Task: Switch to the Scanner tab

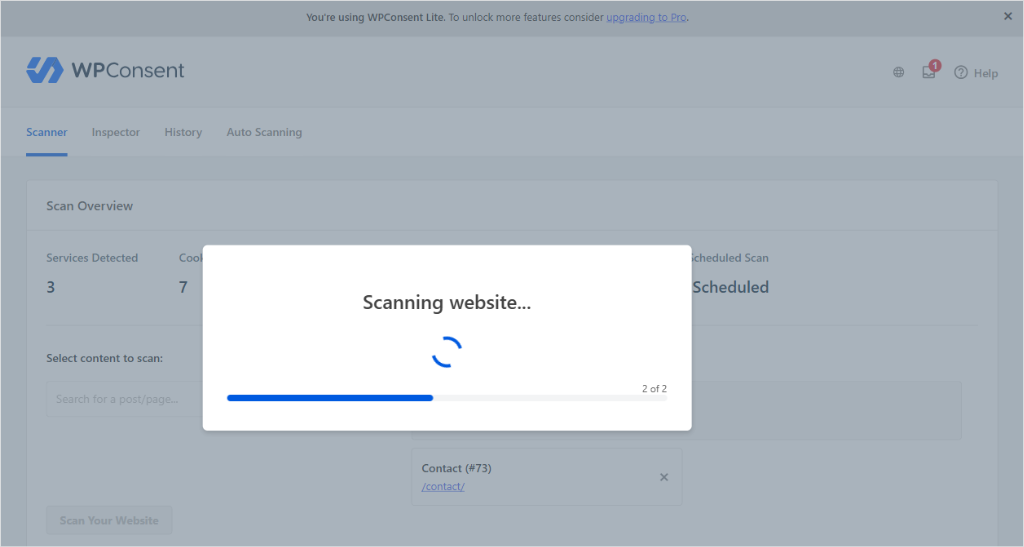Action: click(46, 133)
